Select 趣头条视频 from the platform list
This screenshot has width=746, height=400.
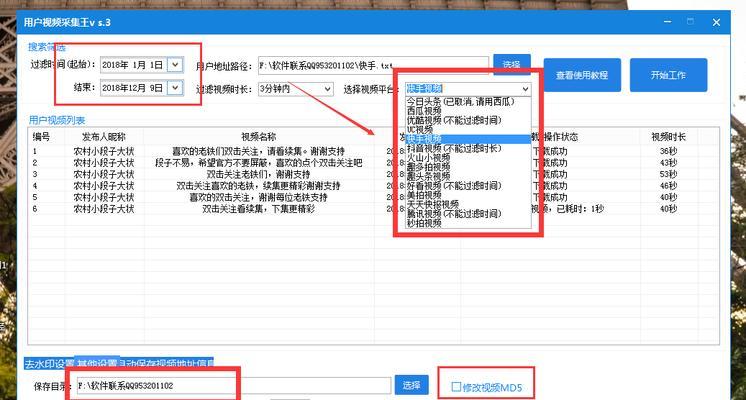(x=428, y=176)
